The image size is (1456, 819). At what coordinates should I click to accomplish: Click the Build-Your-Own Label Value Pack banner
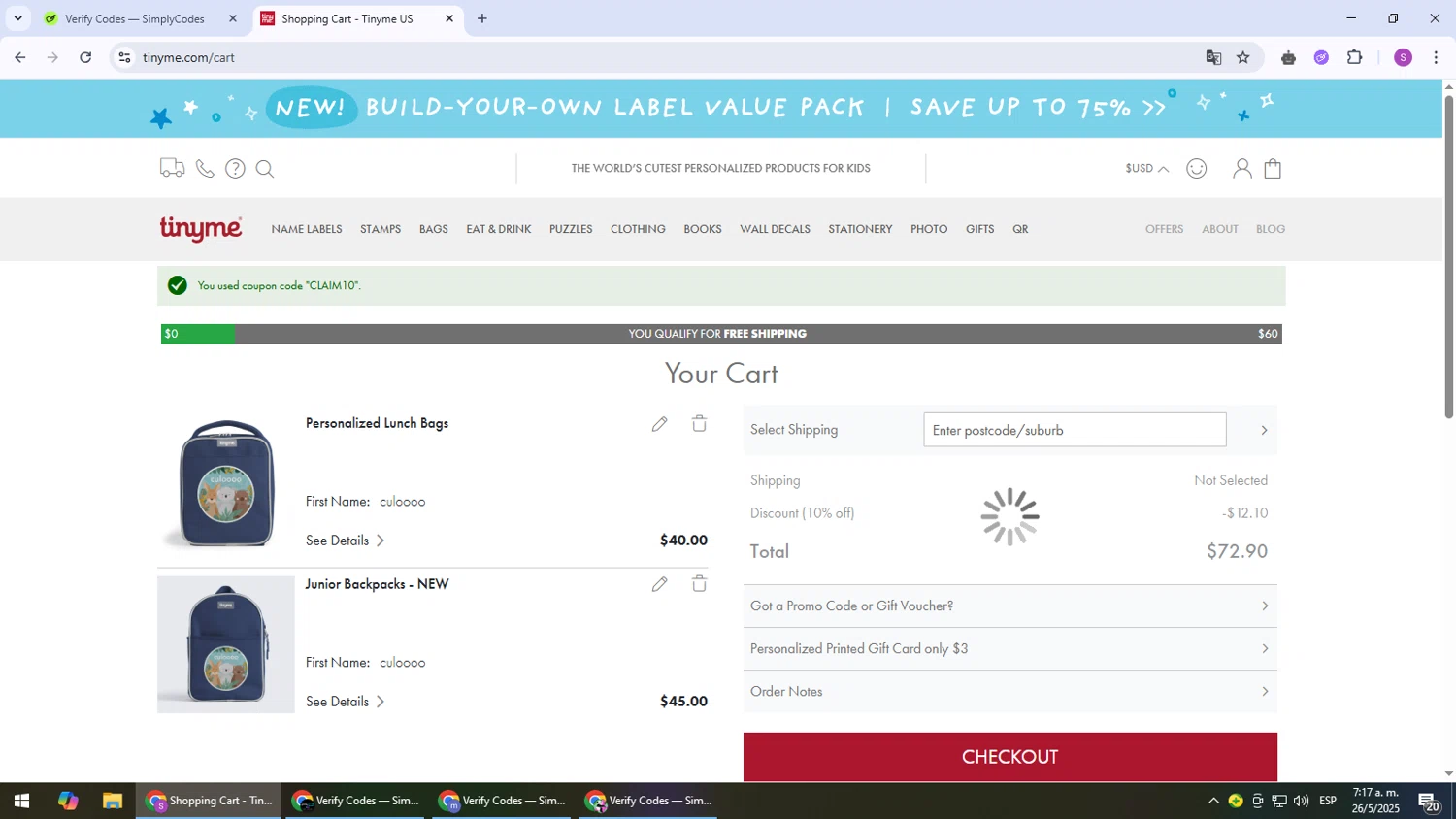(x=720, y=108)
